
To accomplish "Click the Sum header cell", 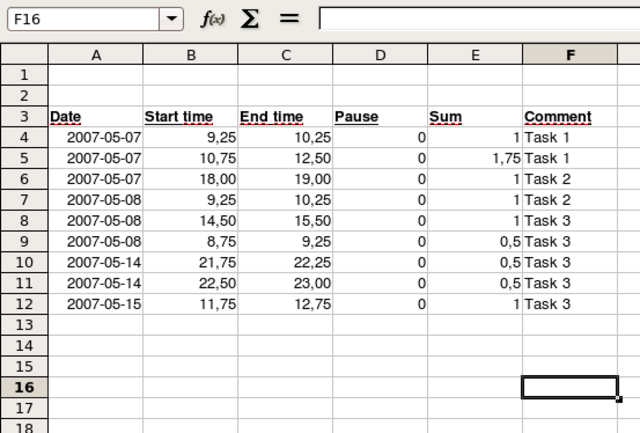I will pos(475,117).
